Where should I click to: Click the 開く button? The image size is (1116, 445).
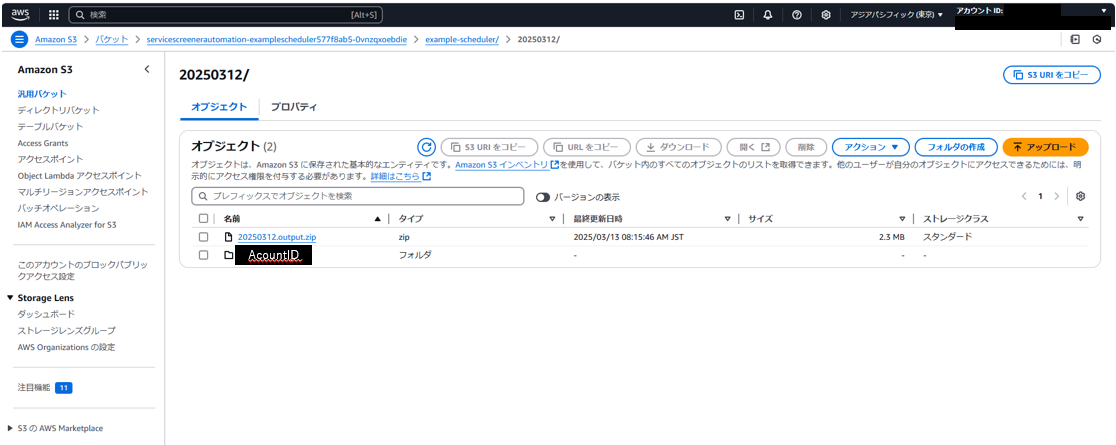[x=754, y=147]
